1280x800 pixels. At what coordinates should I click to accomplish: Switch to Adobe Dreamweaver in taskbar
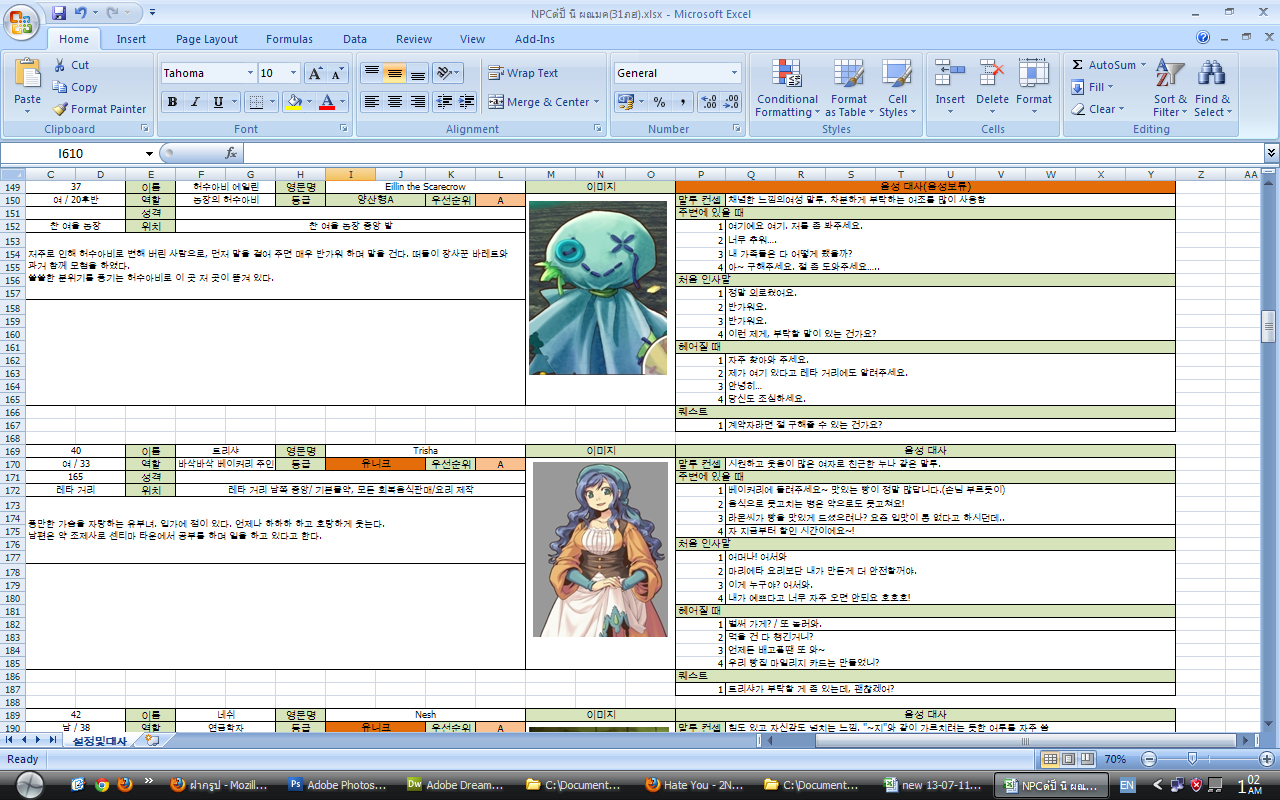[456, 785]
